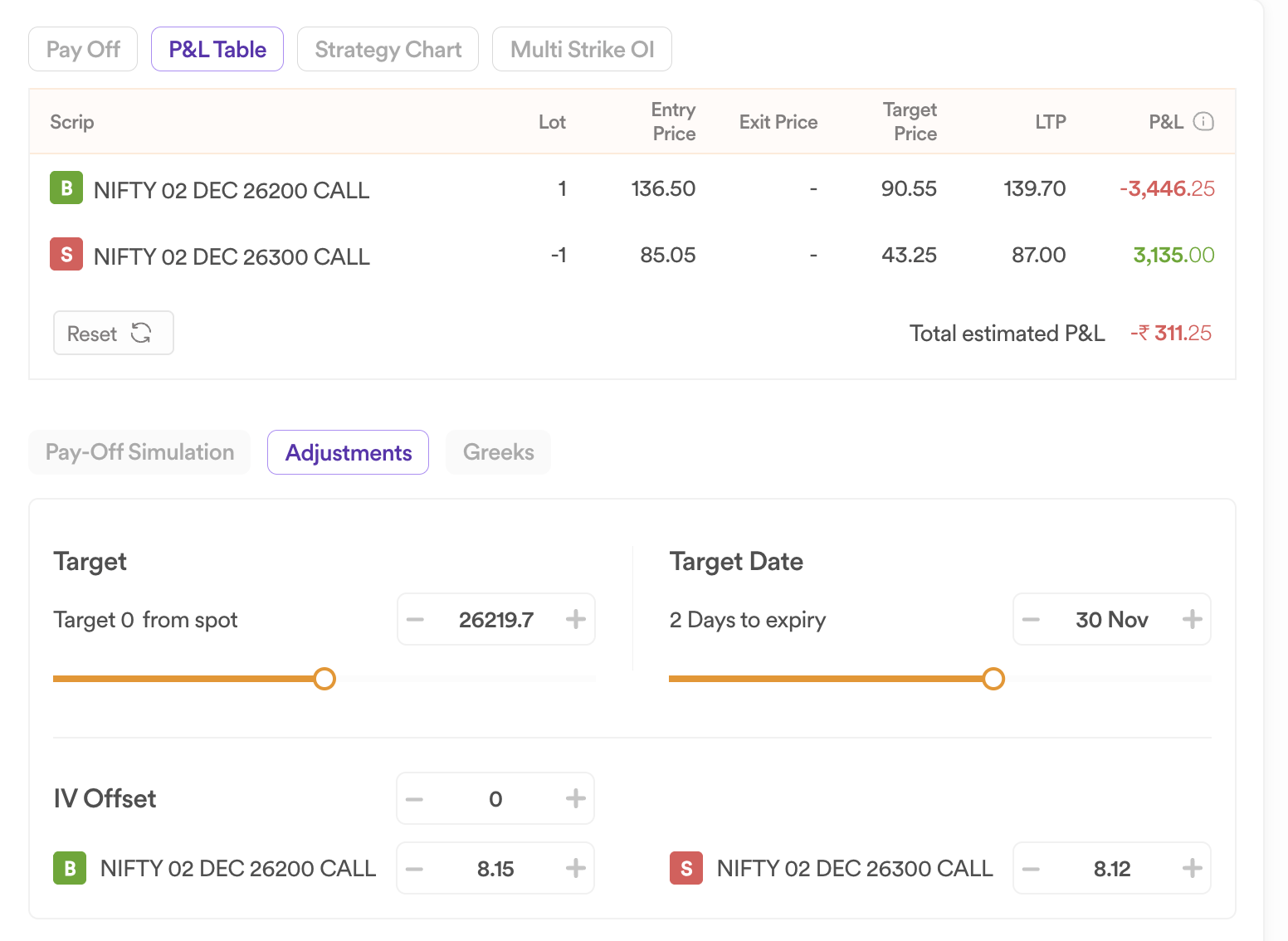1288x941 pixels.
Task: Decrease 26300 CALL IV with minus icon
Action: tap(1032, 868)
